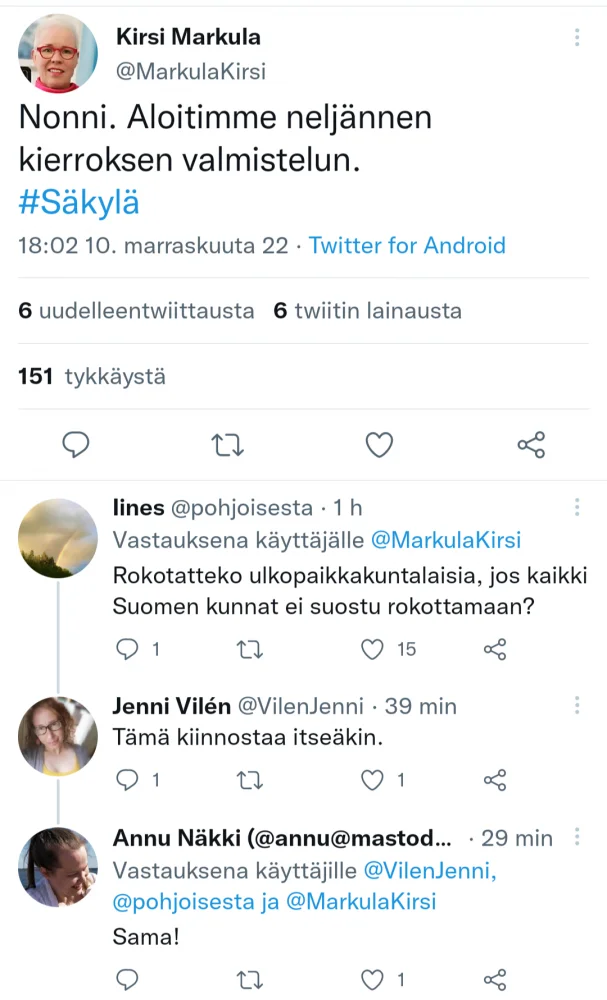607x1000 pixels.
Task: Share Annu Näkki's reply
Action: tap(495, 979)
